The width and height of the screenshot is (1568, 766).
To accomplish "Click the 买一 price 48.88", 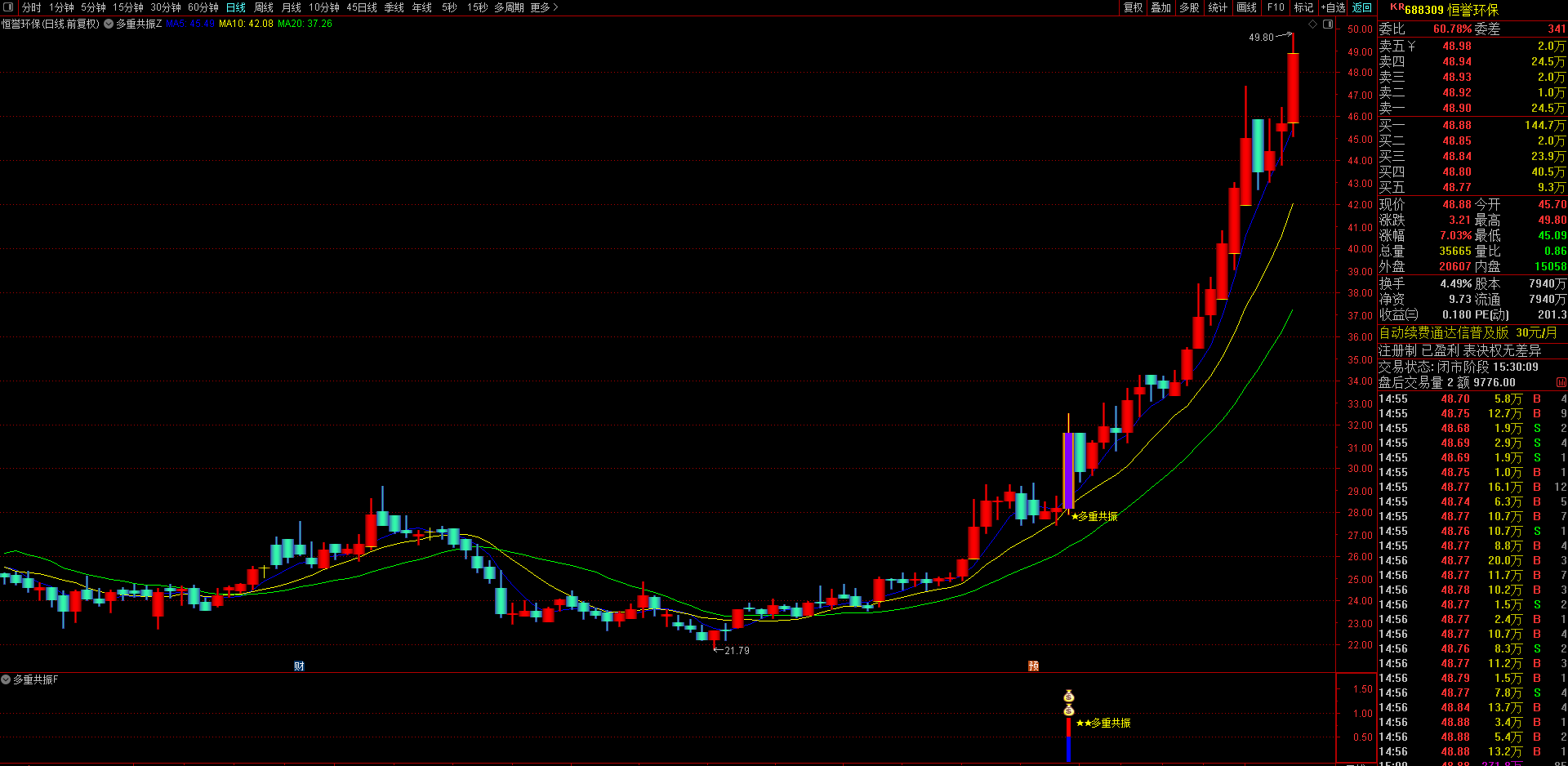I will [1457, 125].
